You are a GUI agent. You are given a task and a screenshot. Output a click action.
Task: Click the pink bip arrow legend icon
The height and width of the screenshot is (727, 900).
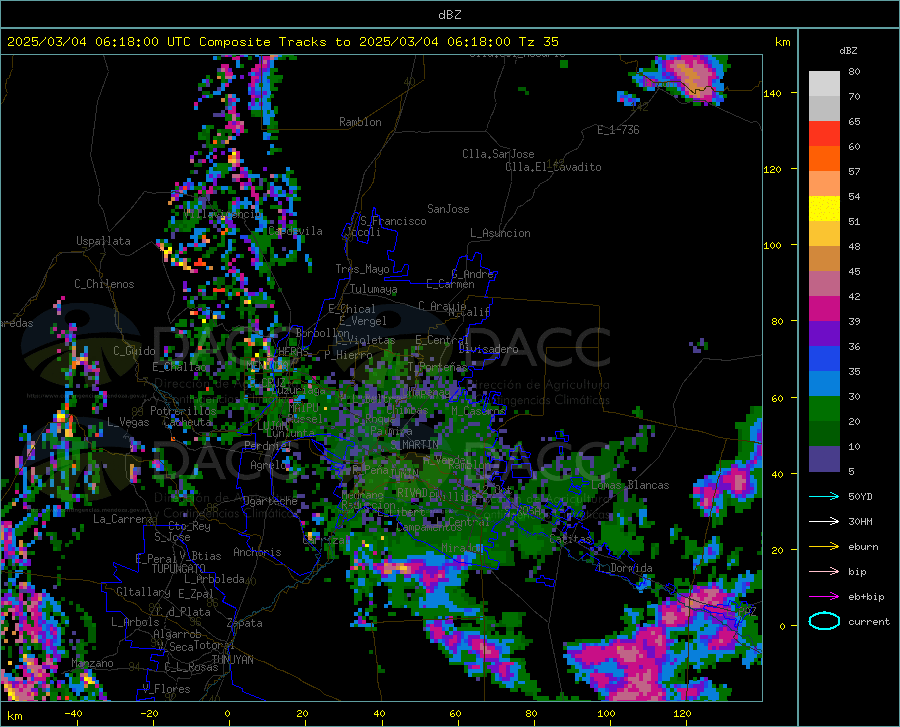click(824, 572)
